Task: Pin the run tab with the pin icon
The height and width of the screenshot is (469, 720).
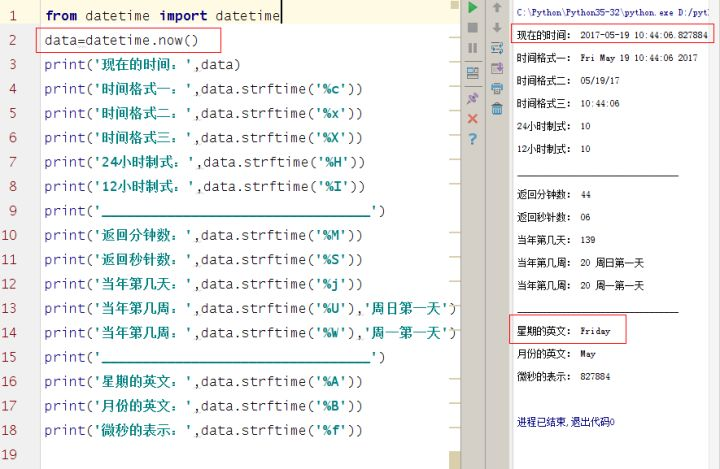Action: coord(472,98)
